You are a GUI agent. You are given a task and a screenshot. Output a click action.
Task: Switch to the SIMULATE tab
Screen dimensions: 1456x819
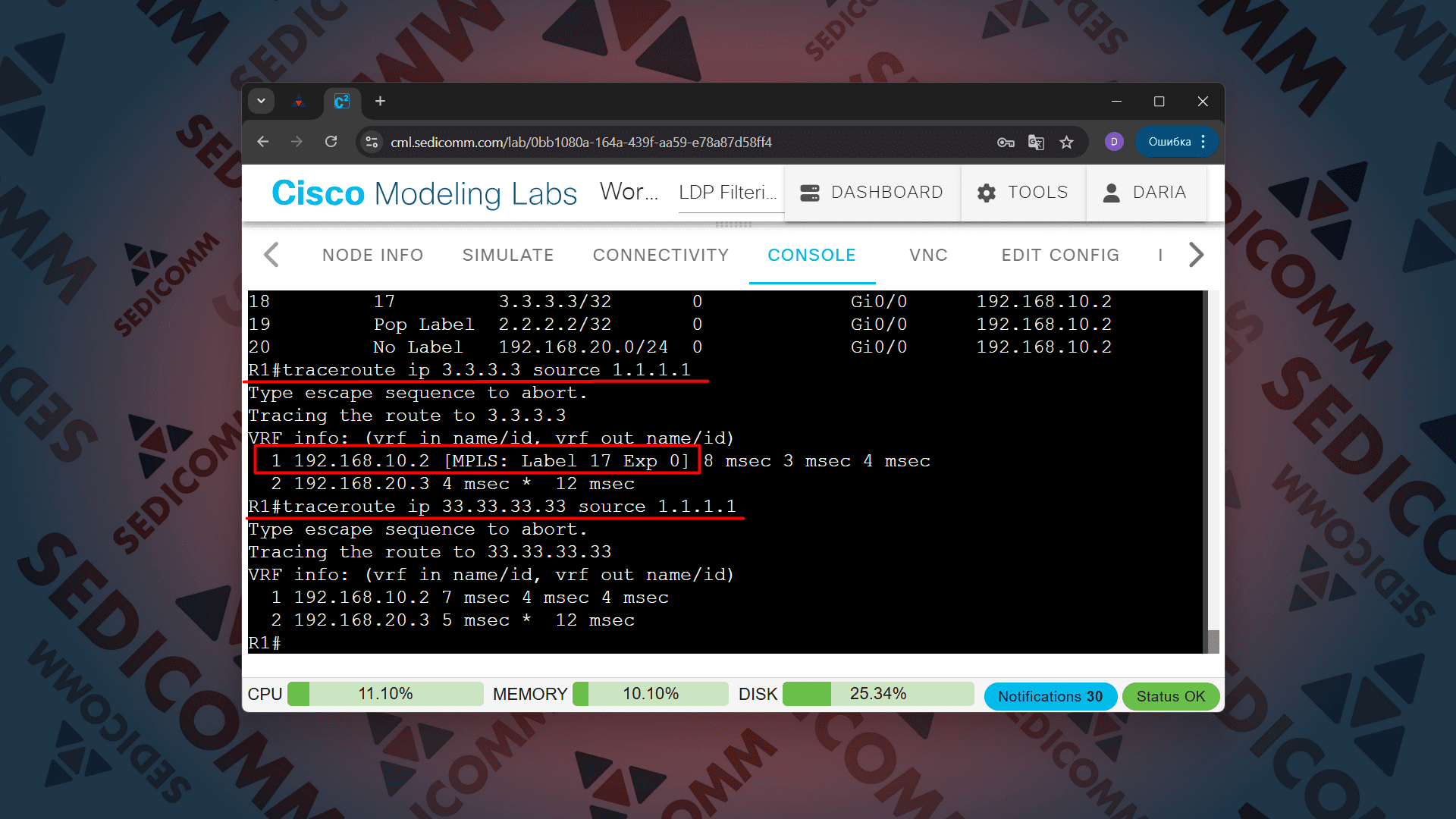(508, 255)
